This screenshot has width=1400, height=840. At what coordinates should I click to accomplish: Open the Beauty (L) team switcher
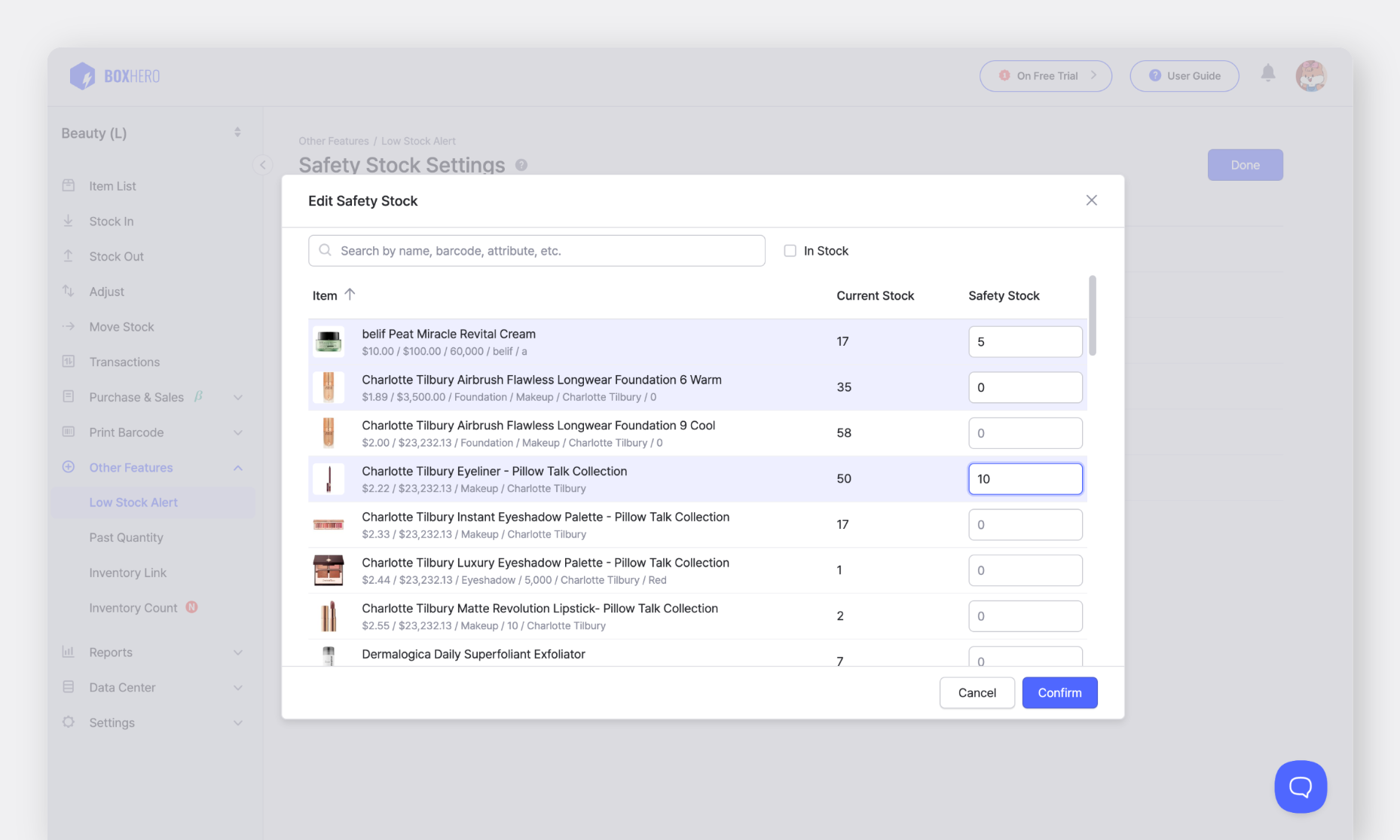[x=151, y=133]
